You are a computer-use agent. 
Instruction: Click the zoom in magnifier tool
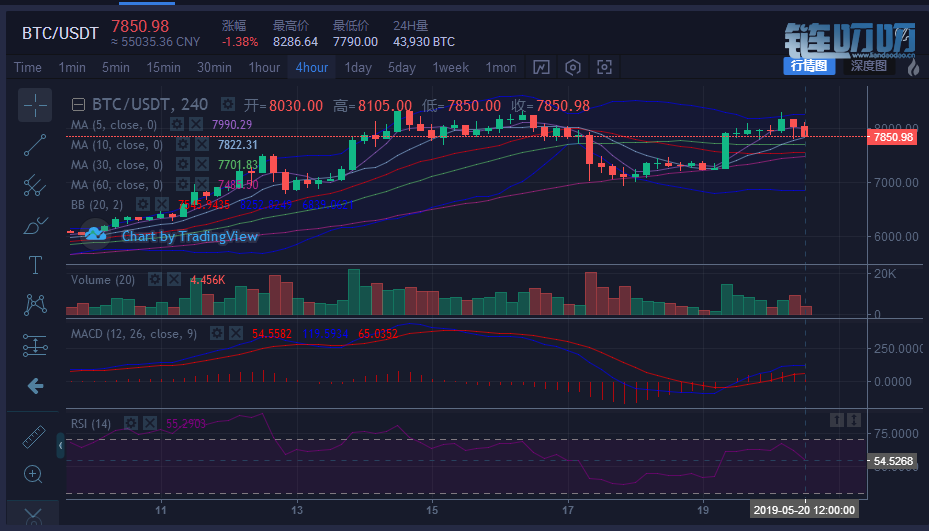(x=33, y=474)
